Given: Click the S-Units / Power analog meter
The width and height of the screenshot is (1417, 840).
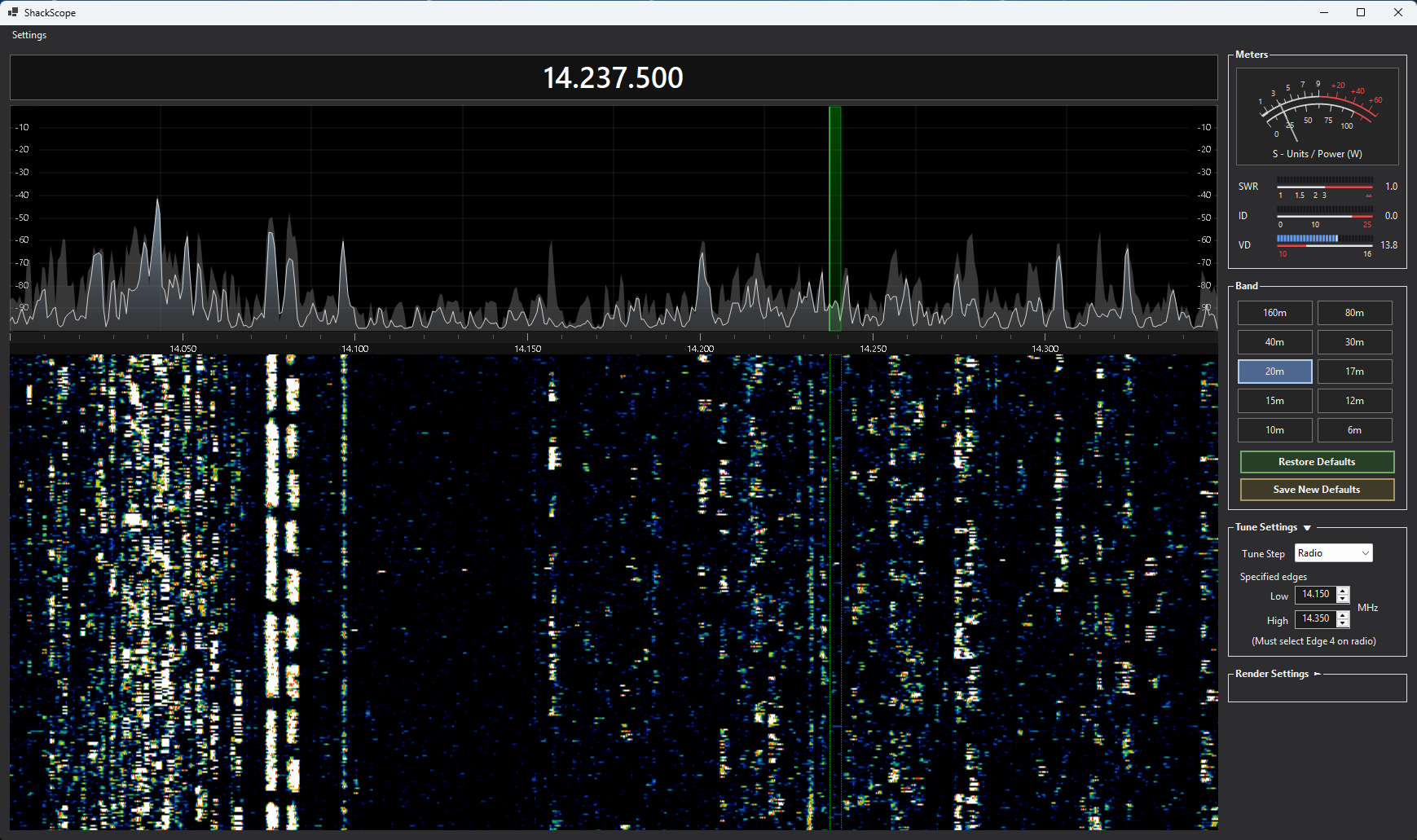Looking at the screenshot, I should [x=1317, y=116].
